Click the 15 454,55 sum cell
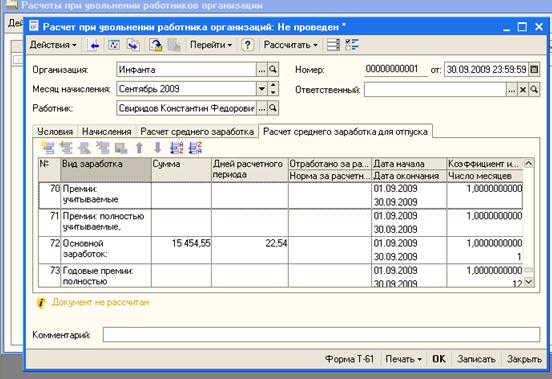The image size is (552, 379). tap(181, 250)
